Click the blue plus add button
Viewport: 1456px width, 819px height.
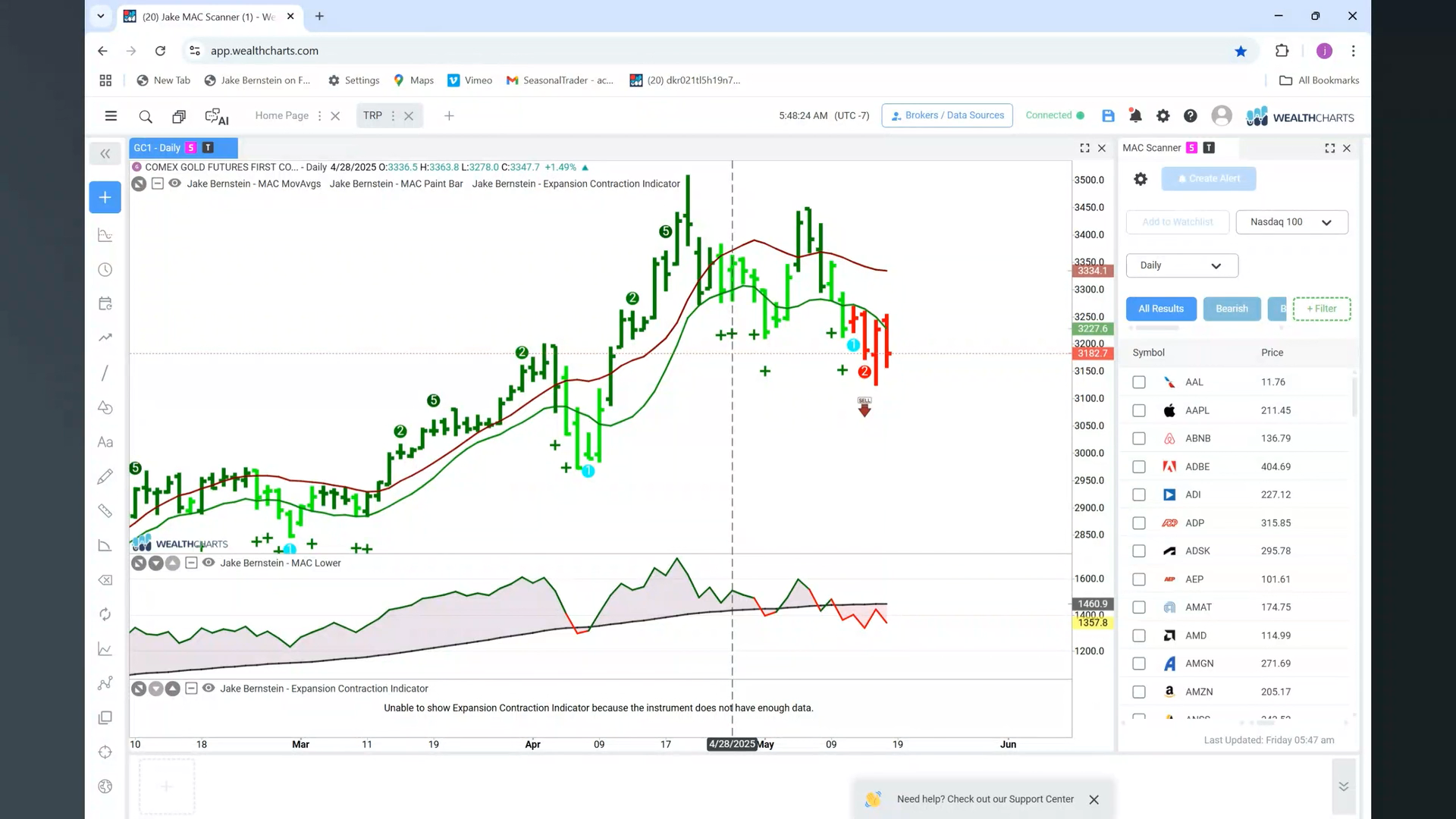pos(105,197)
